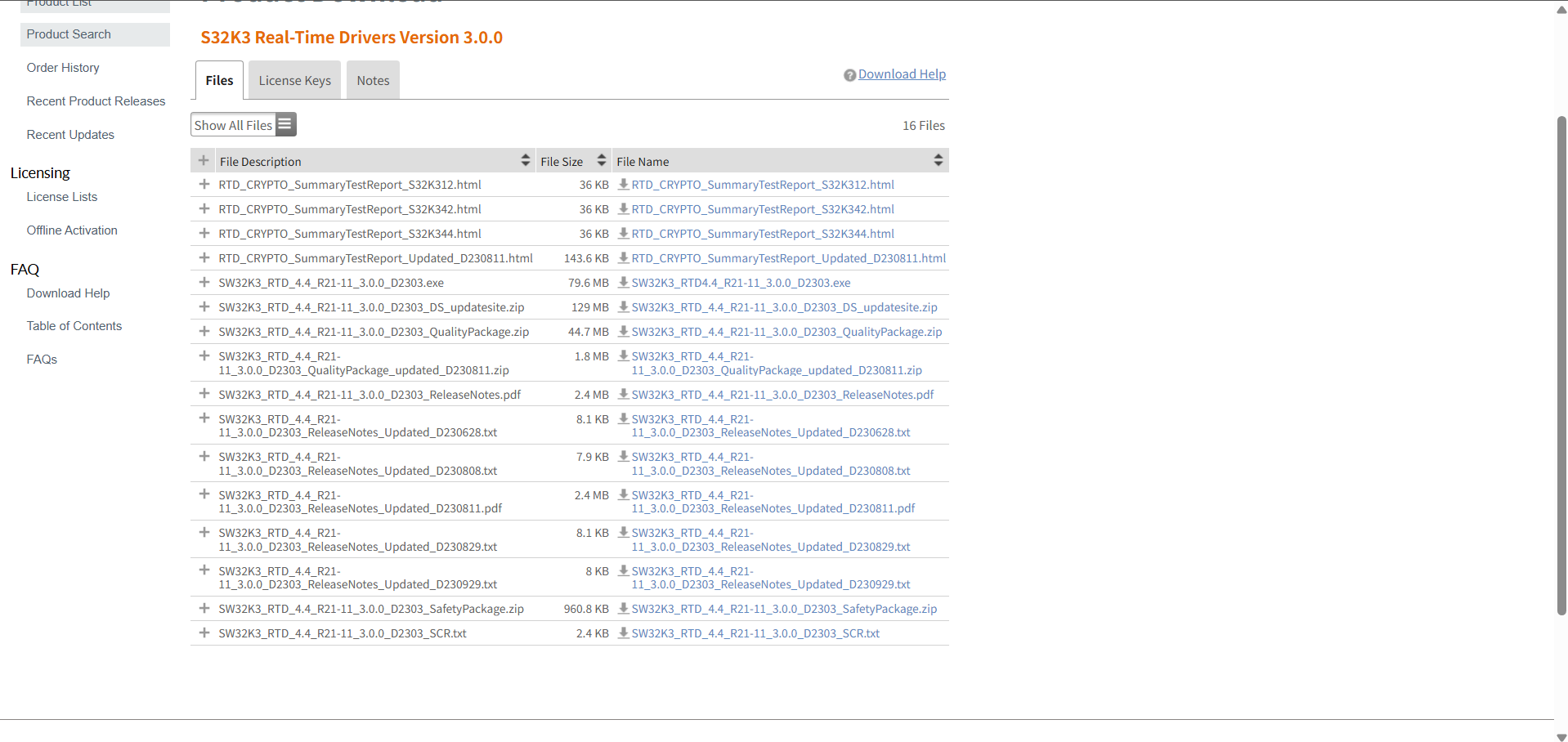Image resolution: width=1568 pixels, height=742 pixels.
Task: Click download icon for RTD_CRYPTO_SummaryTestReport_S32K312.html
Action: coord(624,185)
